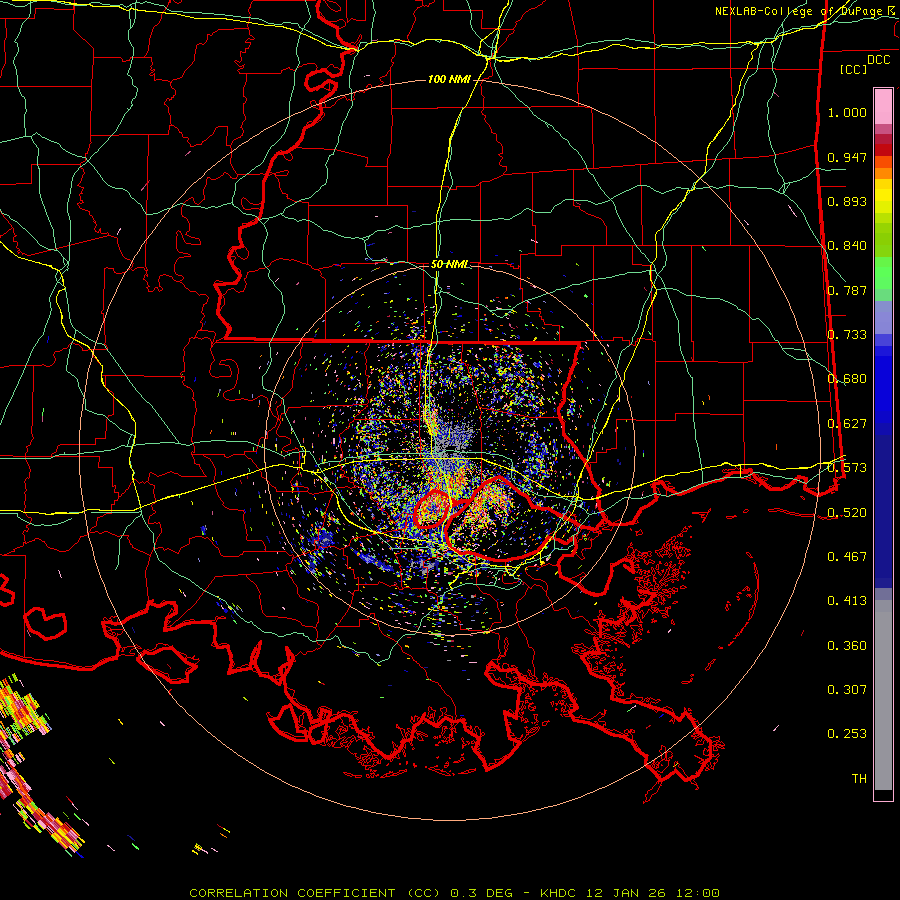Image resolution: width=900 pixels, height=900 pixels.
Task: Click the TH threshold label
Action: pyautogui.click(x=859, y=779)
